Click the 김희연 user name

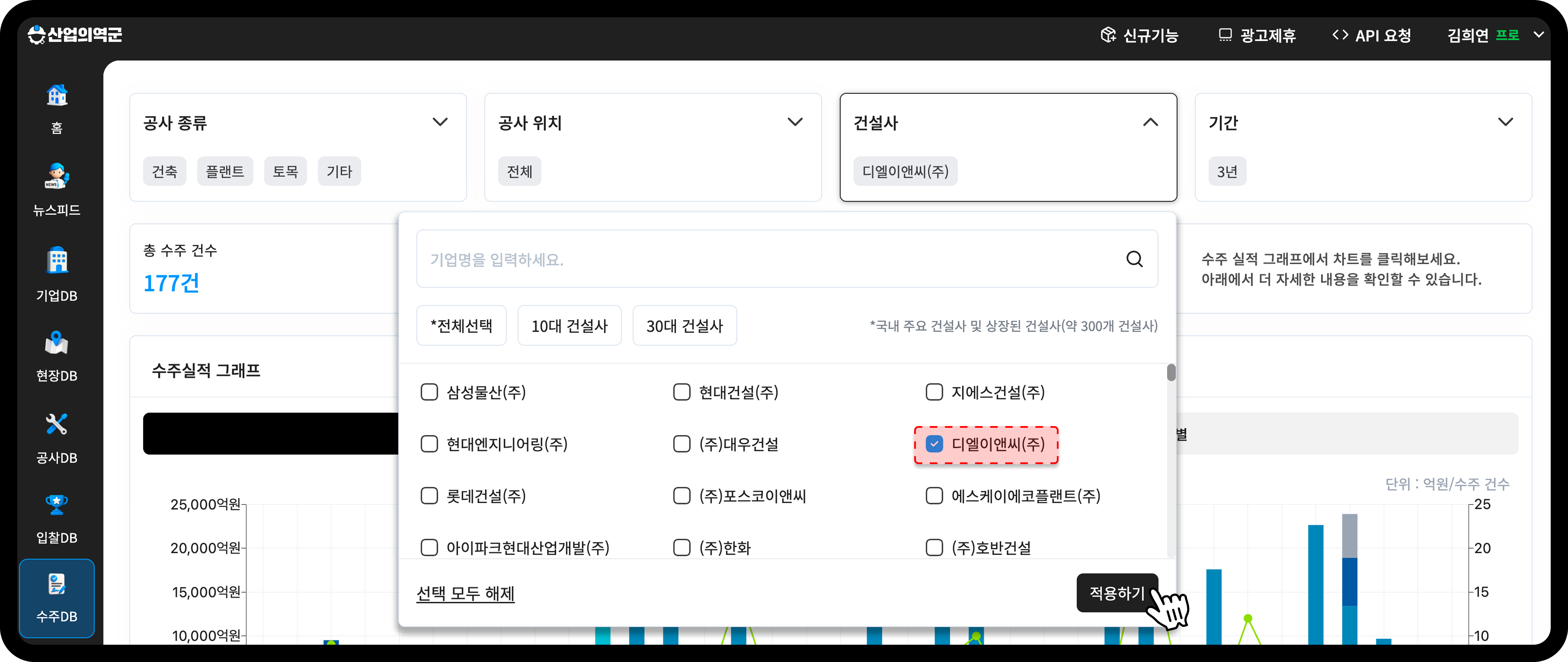[x=1468, y=35]
